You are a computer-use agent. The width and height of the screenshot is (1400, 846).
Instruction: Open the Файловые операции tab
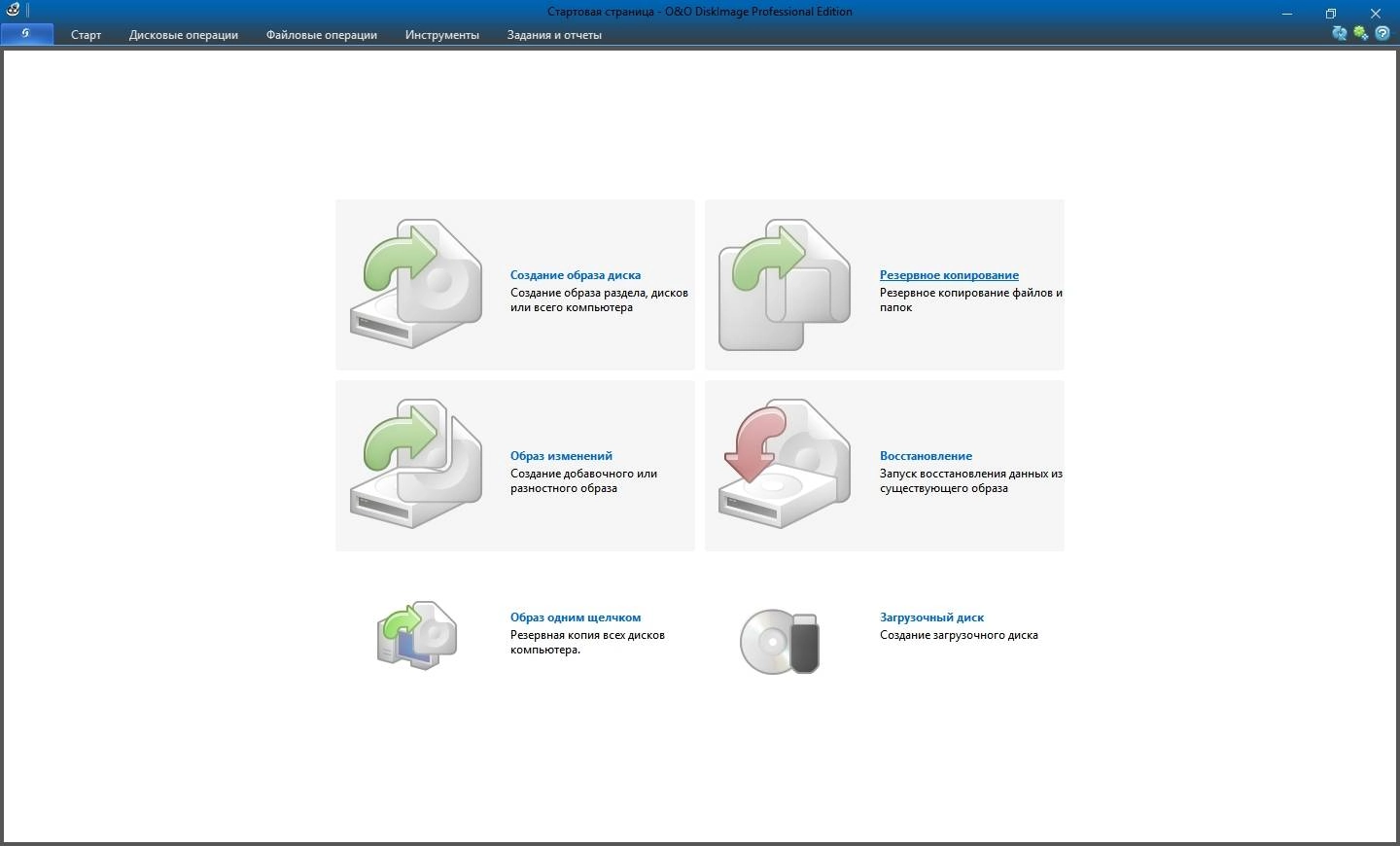[x=322, y=35]
